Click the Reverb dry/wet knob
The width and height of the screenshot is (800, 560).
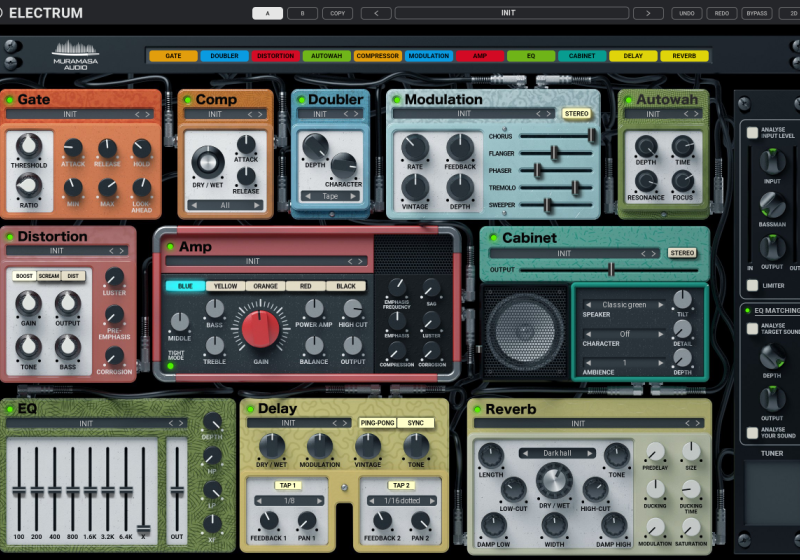click(x=554, y=482)
